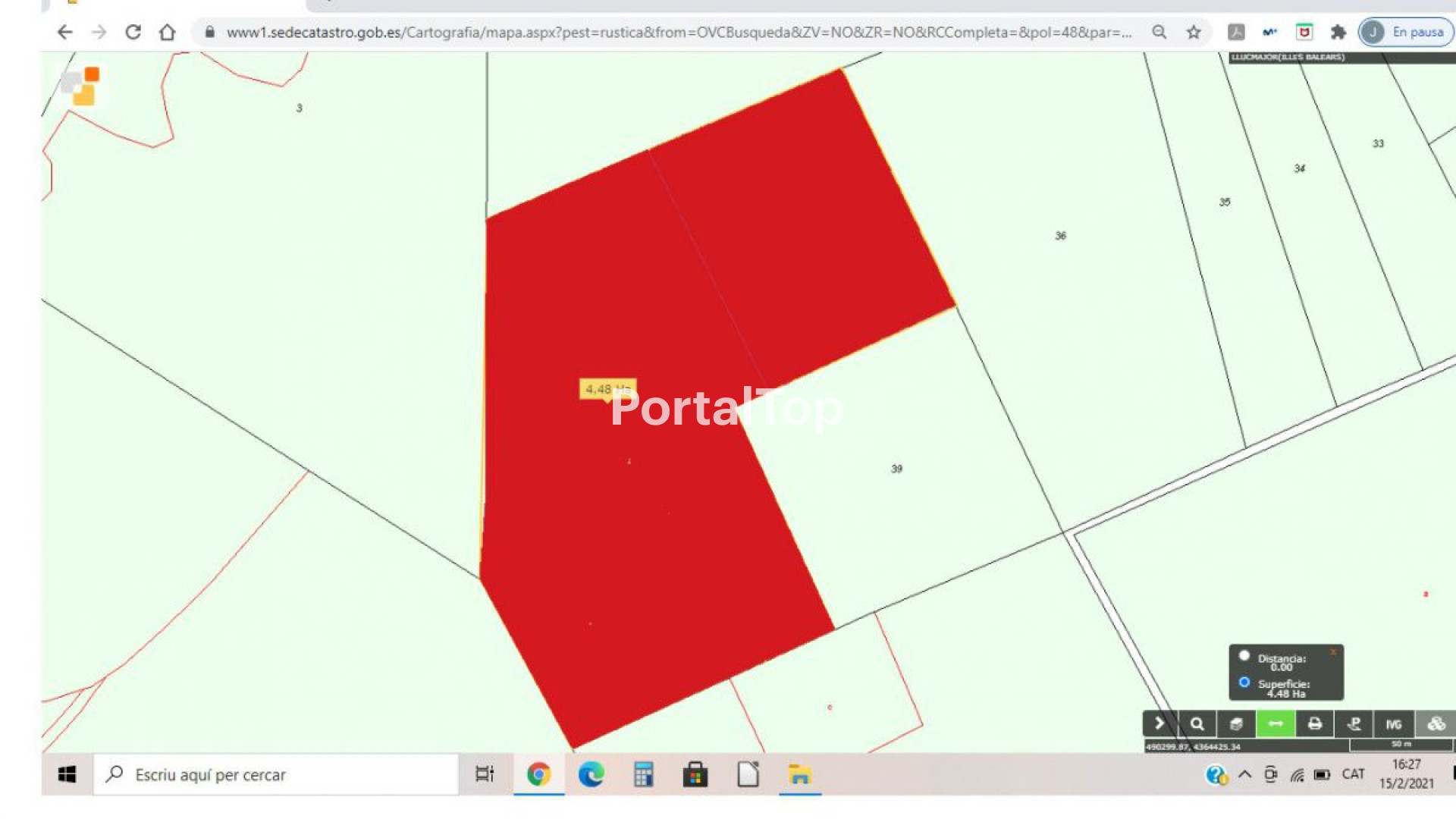Viewport: 1456px width, 819px height.
Task: Click parcel number 39 on the map
Action: 896,469
